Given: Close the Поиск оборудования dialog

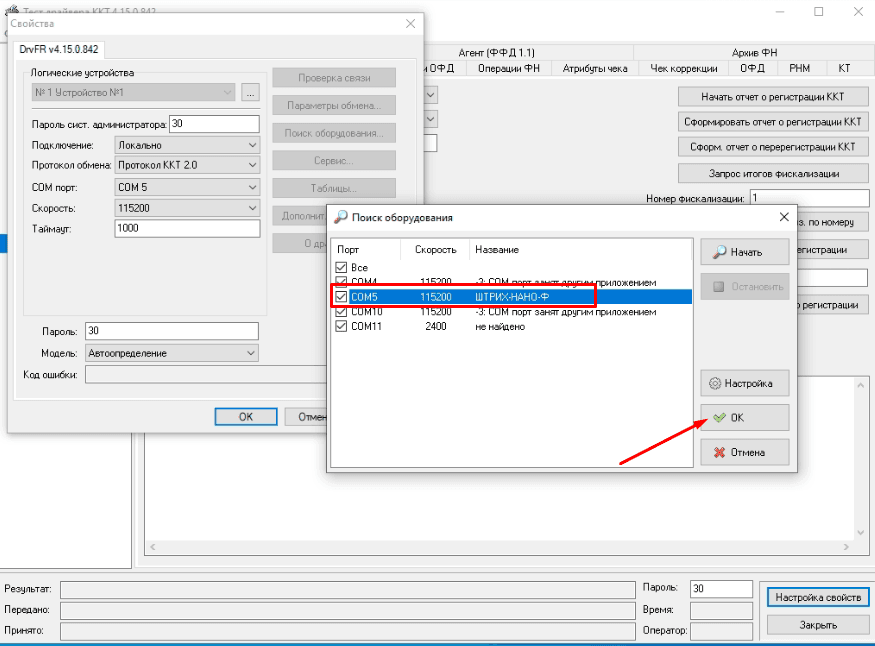Looking at the screenshot, I should pyautogui.click(x=783, y=216).
